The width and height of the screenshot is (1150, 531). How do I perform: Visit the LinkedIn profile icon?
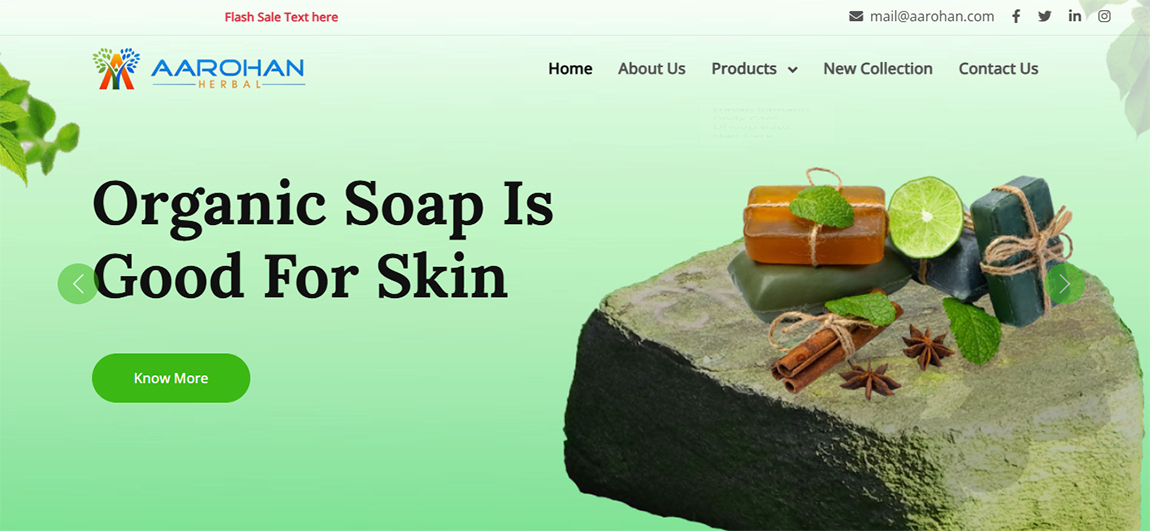(1074, 16)
